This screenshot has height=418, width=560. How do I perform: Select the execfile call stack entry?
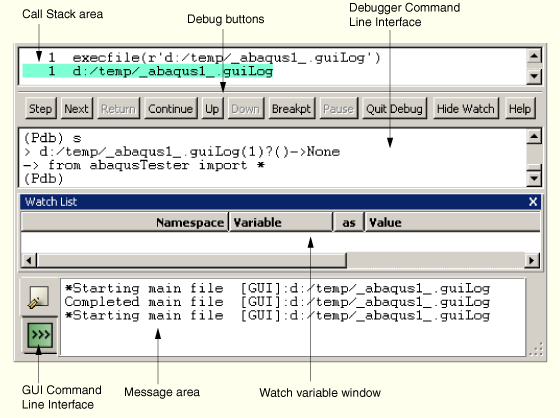pos(214,58)
